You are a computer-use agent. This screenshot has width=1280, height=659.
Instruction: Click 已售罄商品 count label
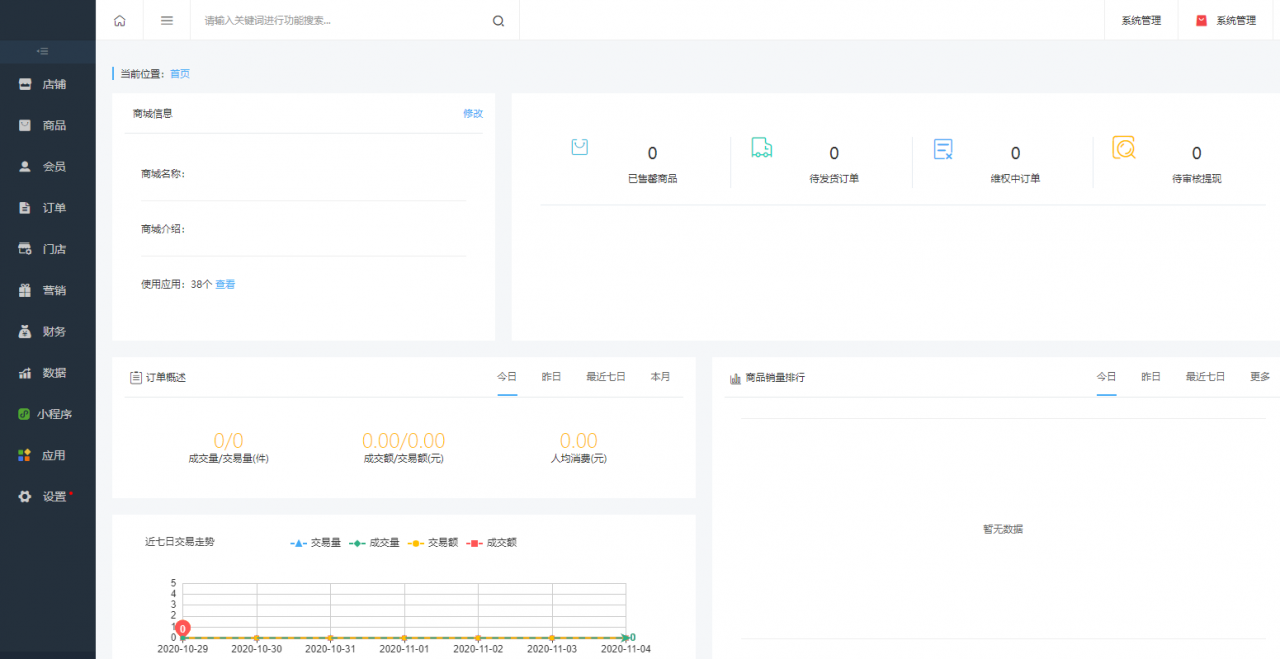coord(652,179)
